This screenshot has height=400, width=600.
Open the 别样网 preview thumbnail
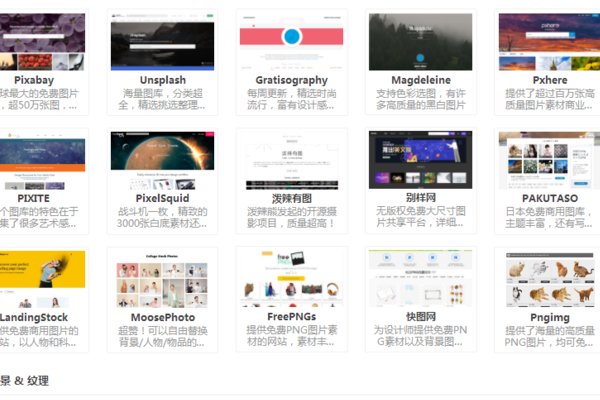[421, 160]
